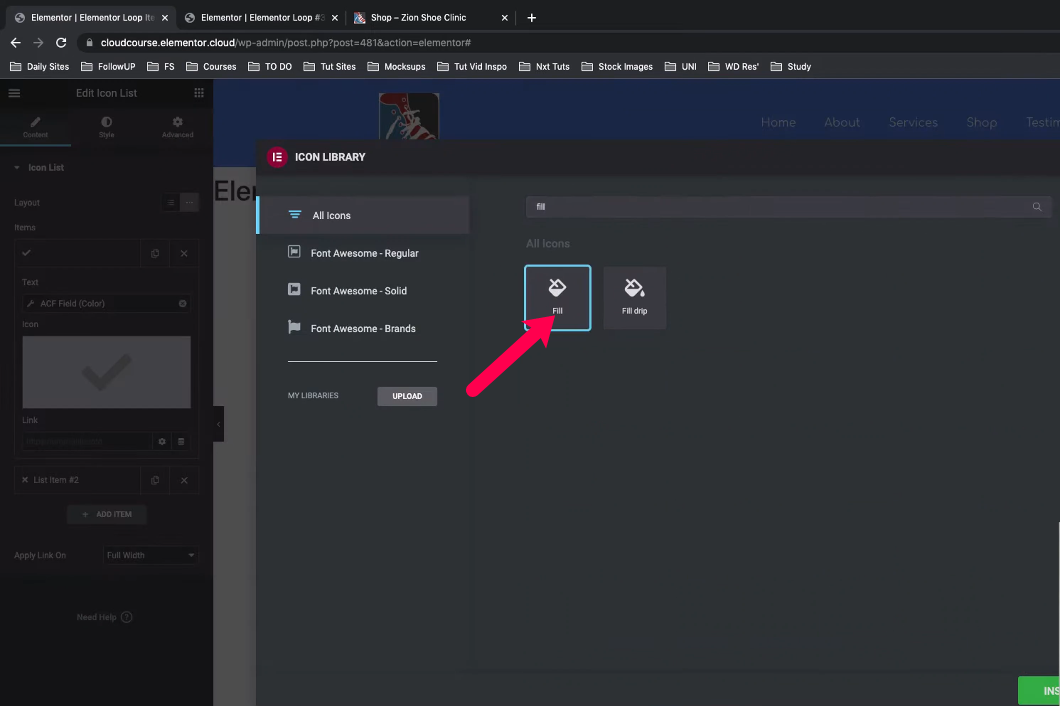
Task: Click the Upload button
Action: [x=407, y=396]
